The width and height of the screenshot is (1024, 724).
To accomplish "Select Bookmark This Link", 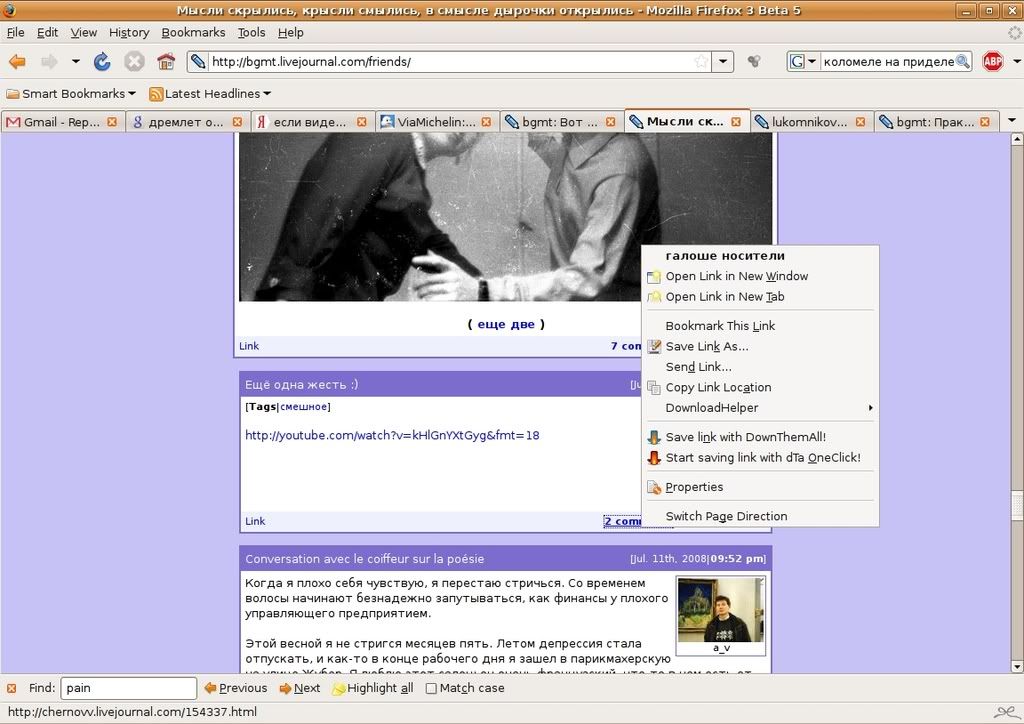I will [760, 326].
